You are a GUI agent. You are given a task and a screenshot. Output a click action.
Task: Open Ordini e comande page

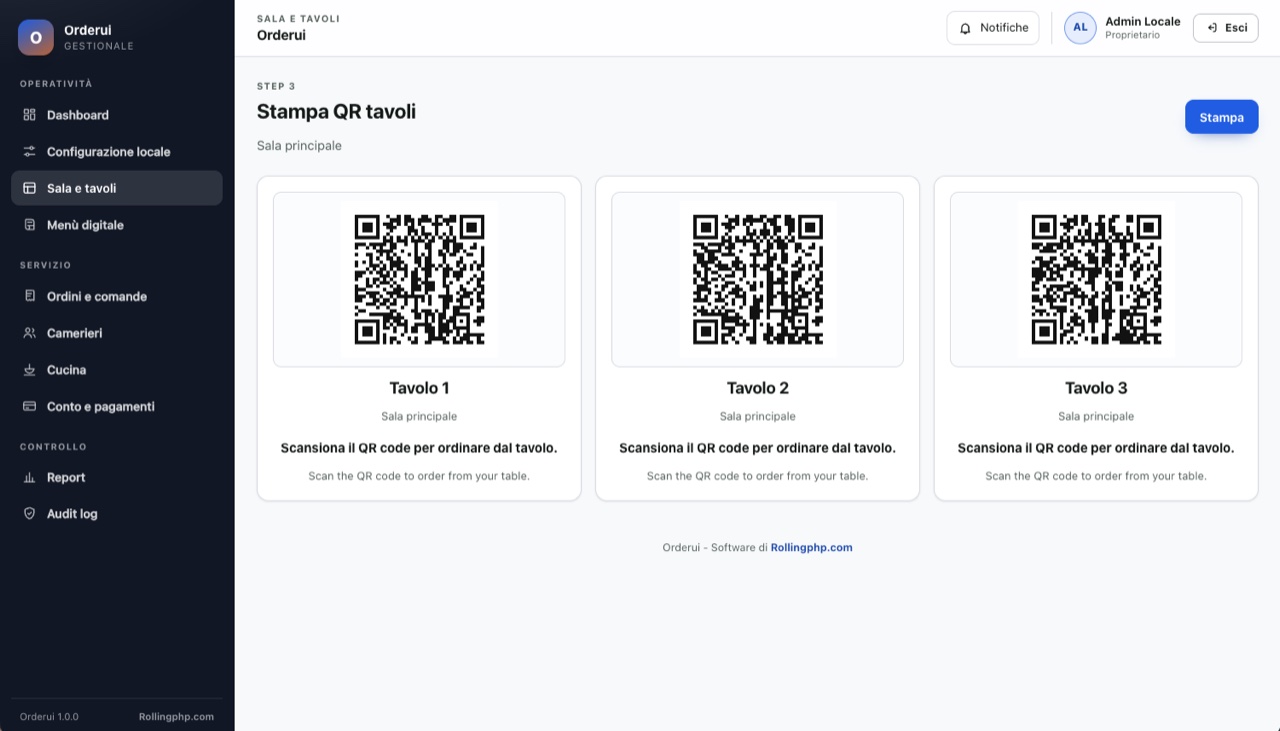tap(117, 296)
